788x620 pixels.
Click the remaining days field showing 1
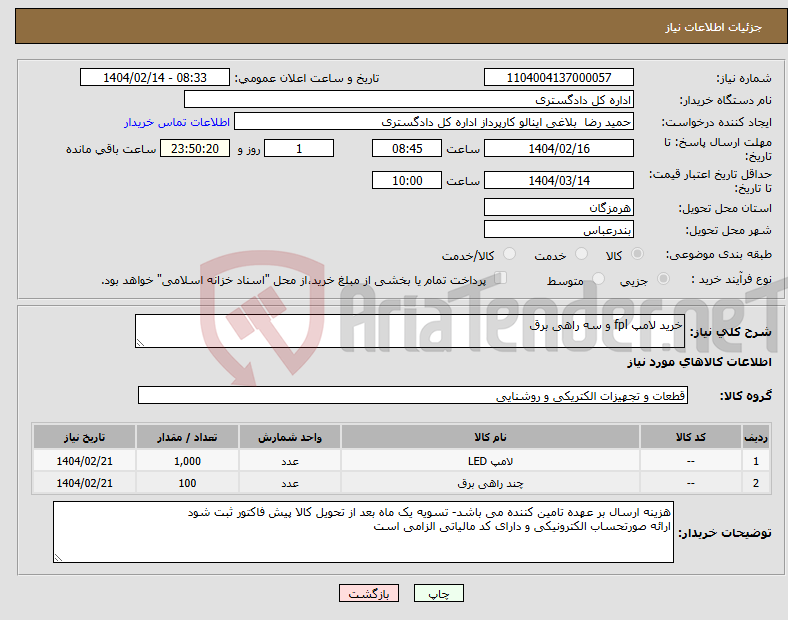pyautogui.click(x=299, y=148)
